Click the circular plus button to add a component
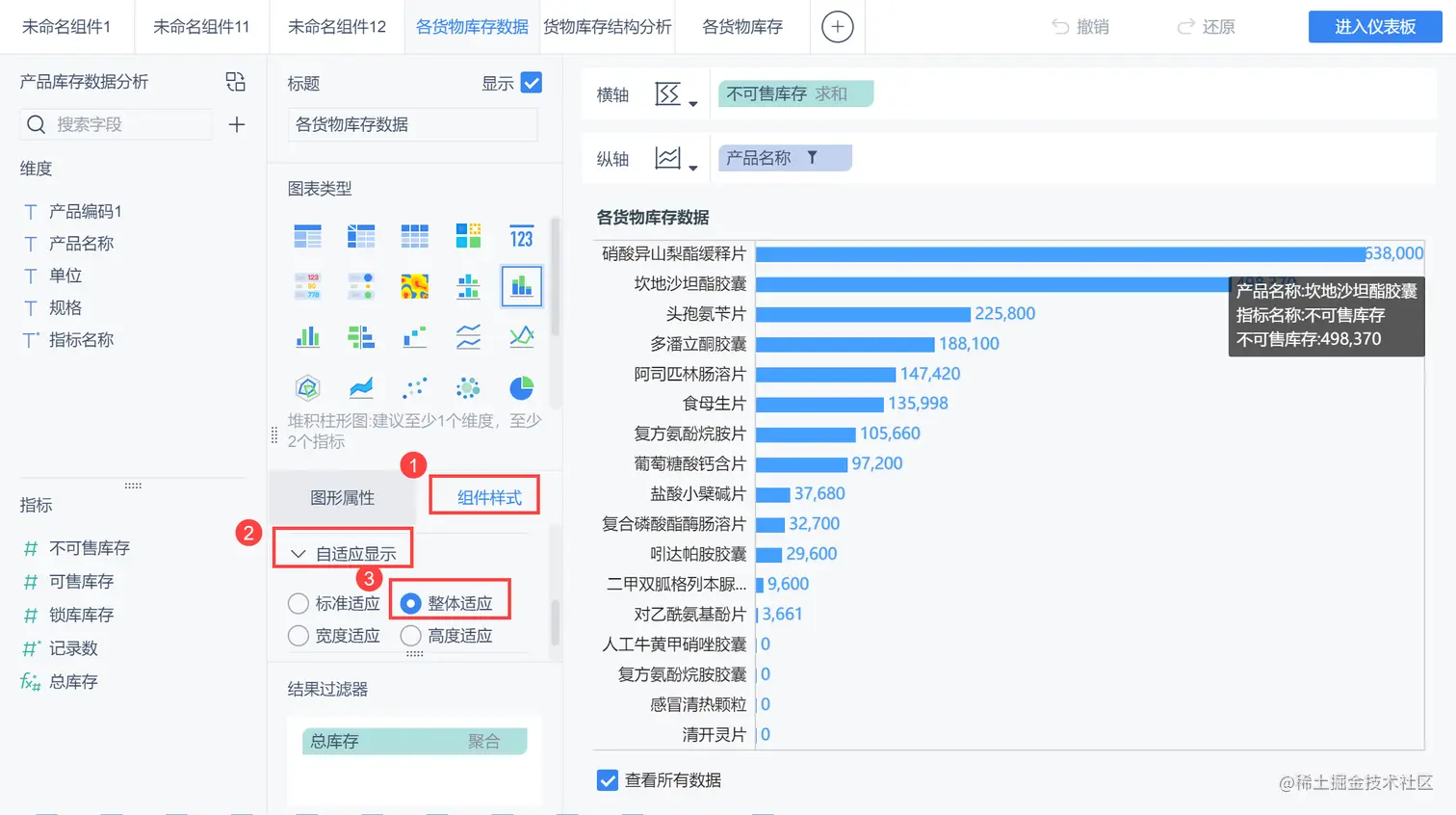This screenshot has width=1456, height=815. pos(837,26)
